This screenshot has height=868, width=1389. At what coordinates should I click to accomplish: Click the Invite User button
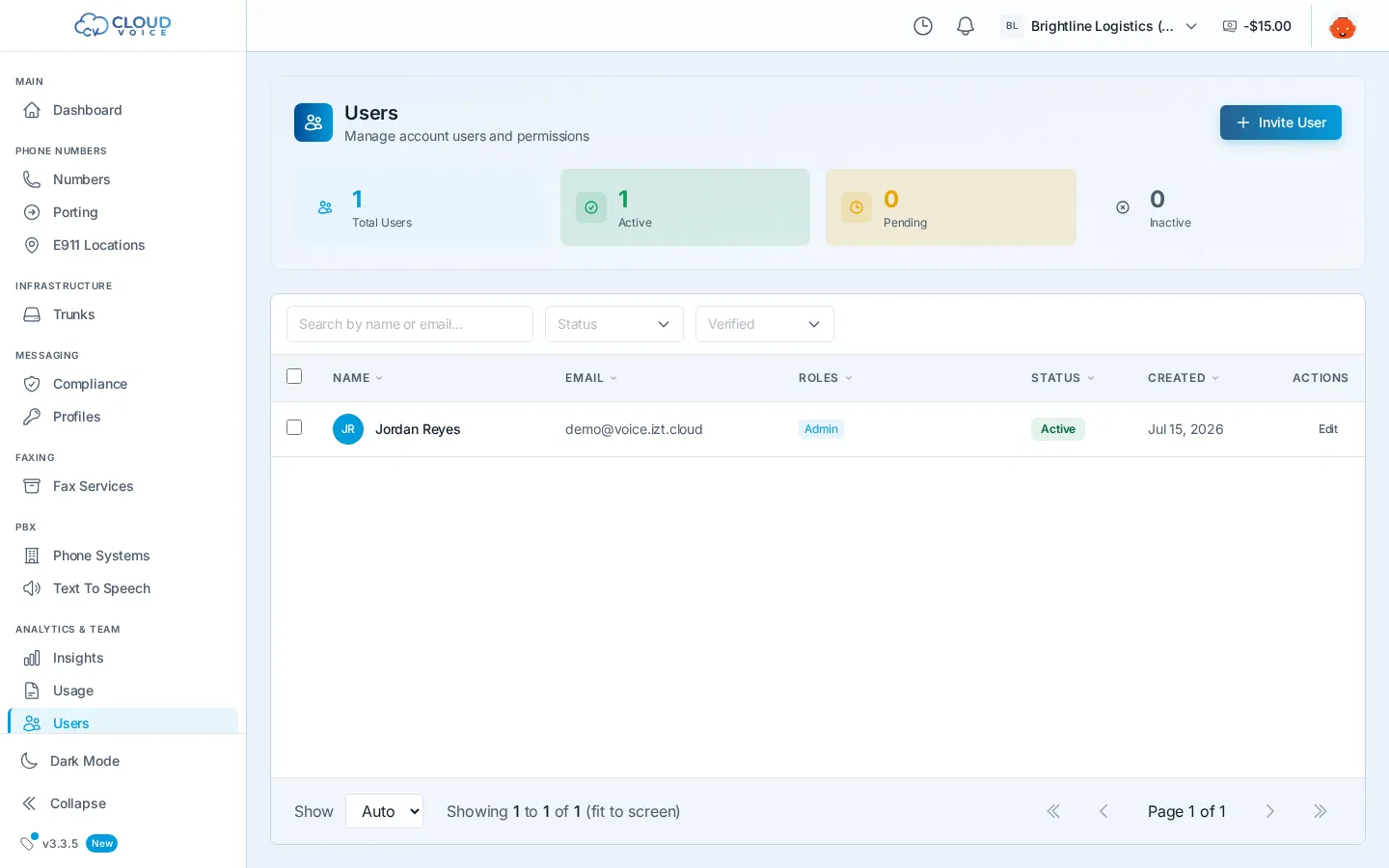1281,122
